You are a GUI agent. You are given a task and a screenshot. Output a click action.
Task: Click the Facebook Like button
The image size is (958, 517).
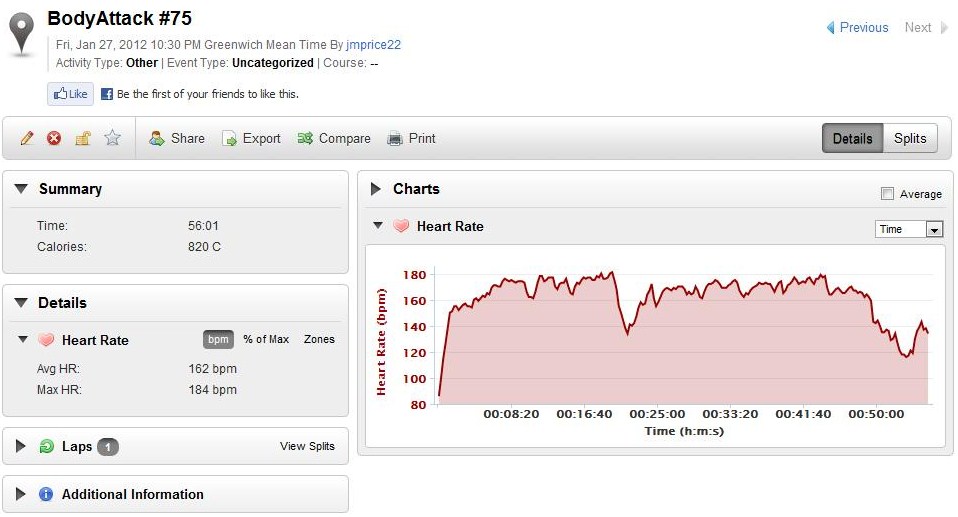tap(70, 94)
